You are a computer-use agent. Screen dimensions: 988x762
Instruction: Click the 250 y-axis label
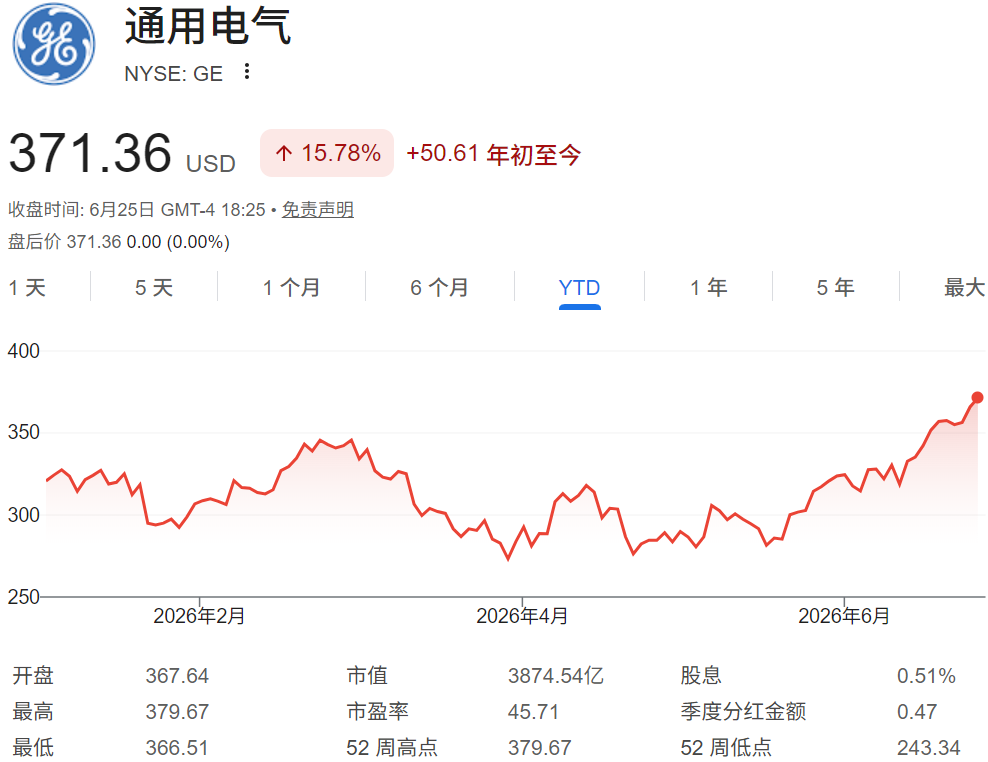[23, 596]
